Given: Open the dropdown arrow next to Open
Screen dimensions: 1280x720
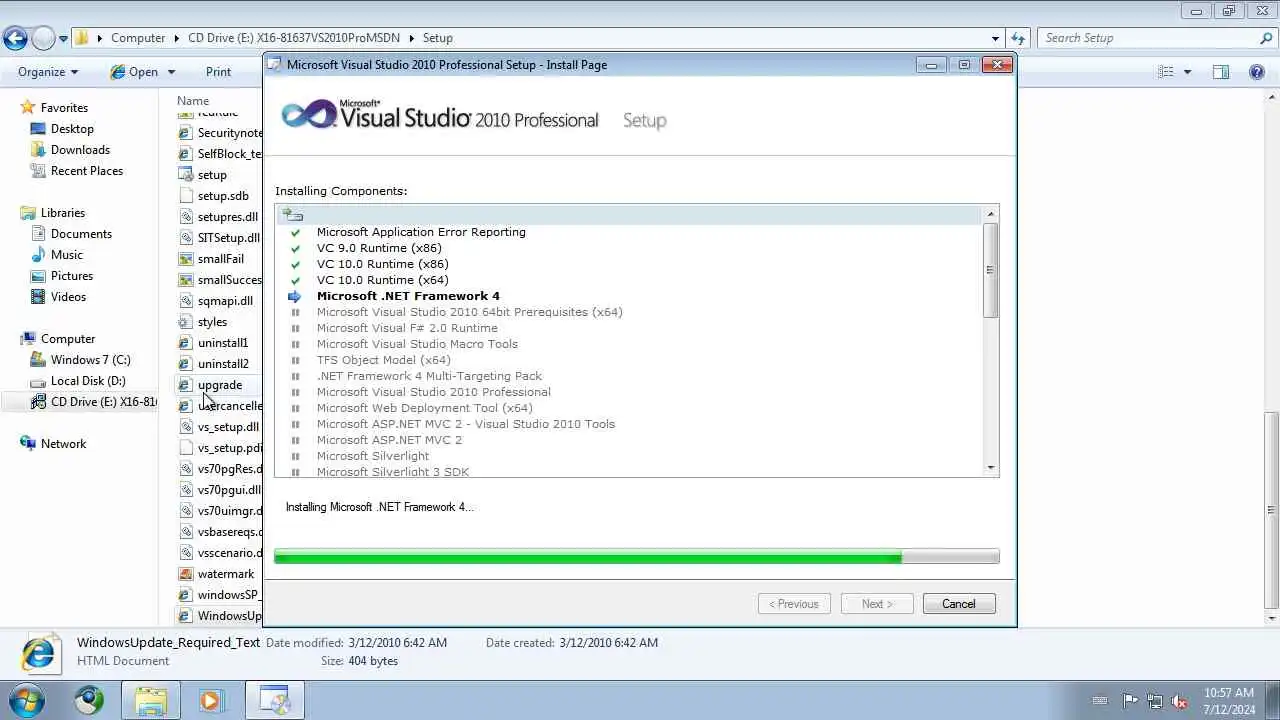Looking at the screenshot, I should 171,72.
